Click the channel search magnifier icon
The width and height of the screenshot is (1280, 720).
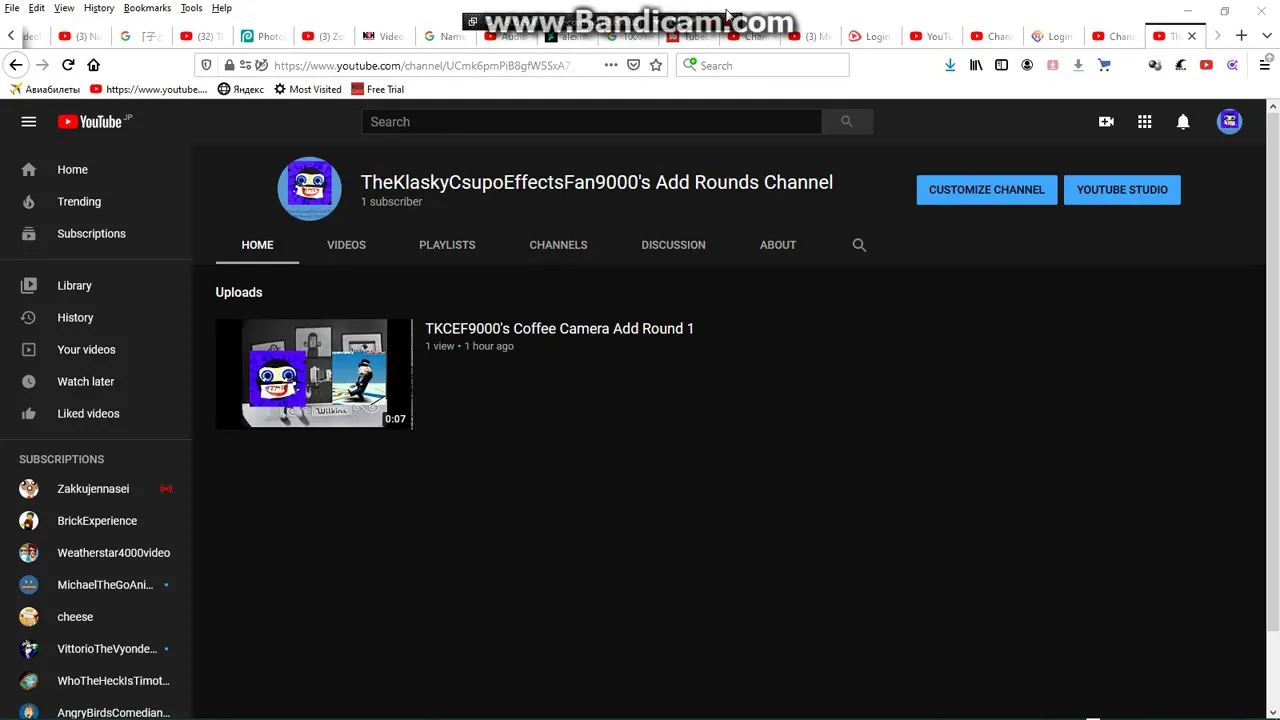point(859,245)
